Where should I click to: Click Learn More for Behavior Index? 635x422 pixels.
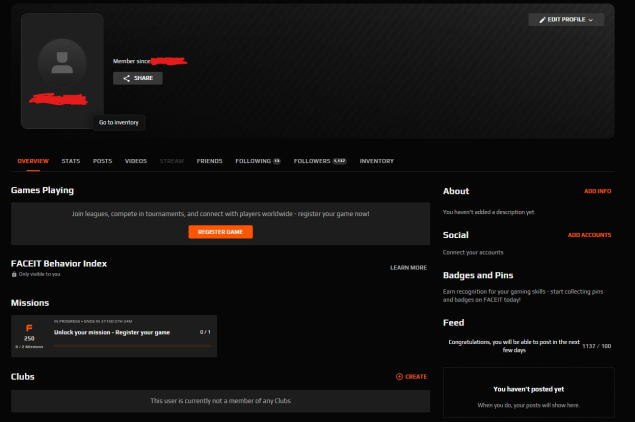408,268
